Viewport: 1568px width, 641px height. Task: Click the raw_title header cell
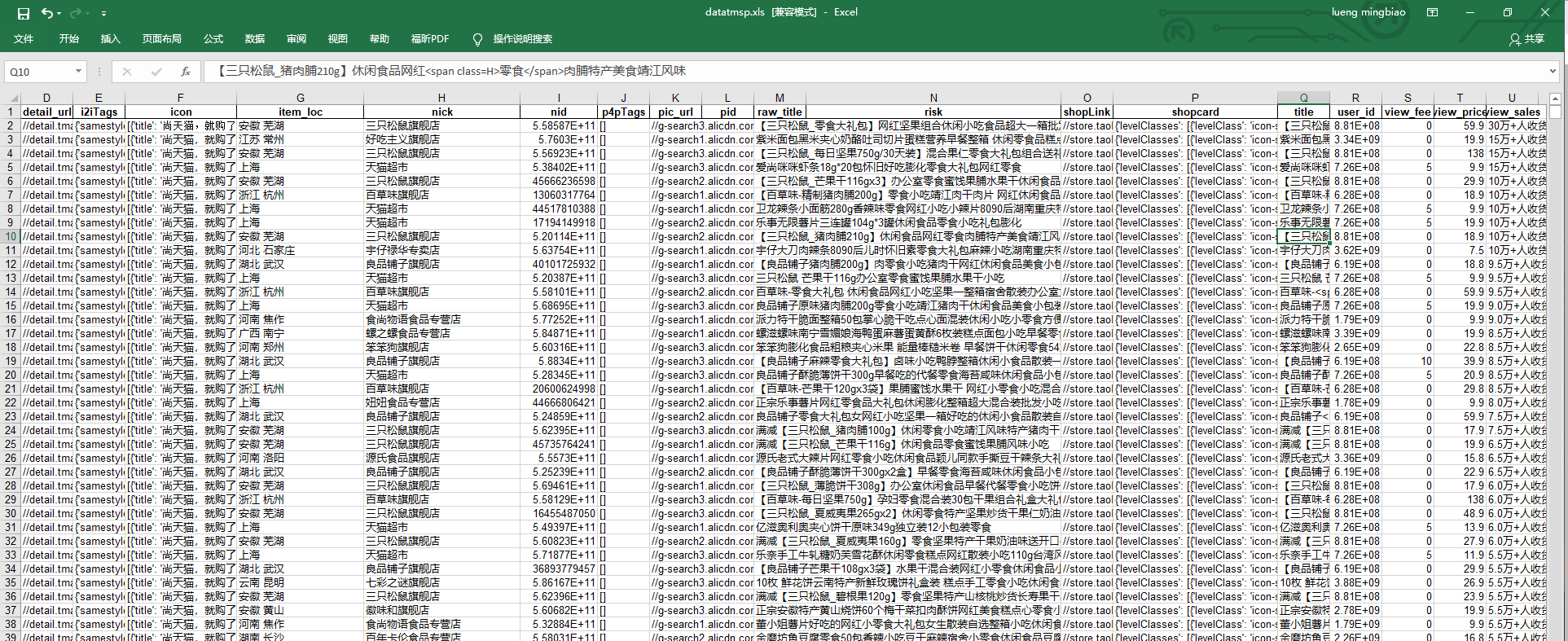point(780,112)
